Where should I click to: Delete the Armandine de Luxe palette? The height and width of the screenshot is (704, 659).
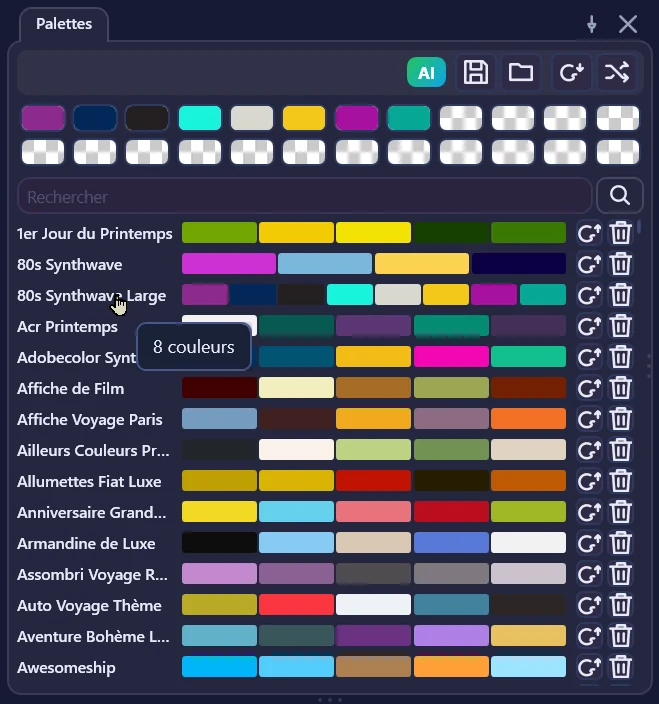coord(620,543)
